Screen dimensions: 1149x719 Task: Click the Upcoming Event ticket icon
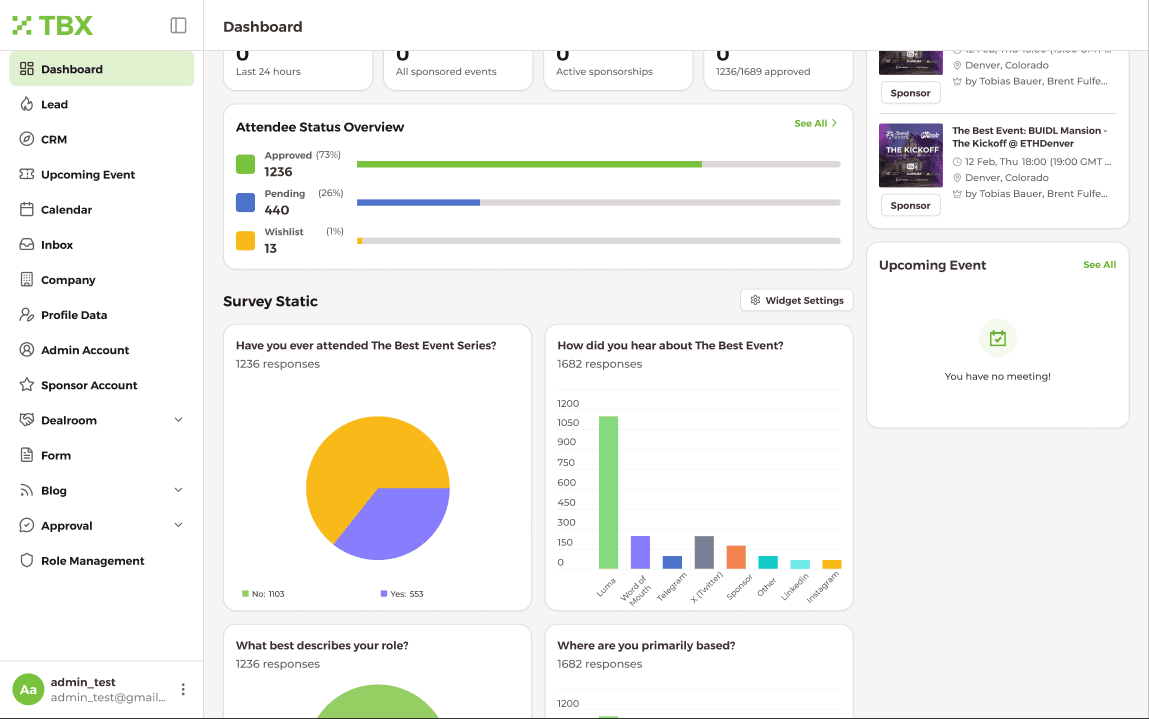coord(26,174)
